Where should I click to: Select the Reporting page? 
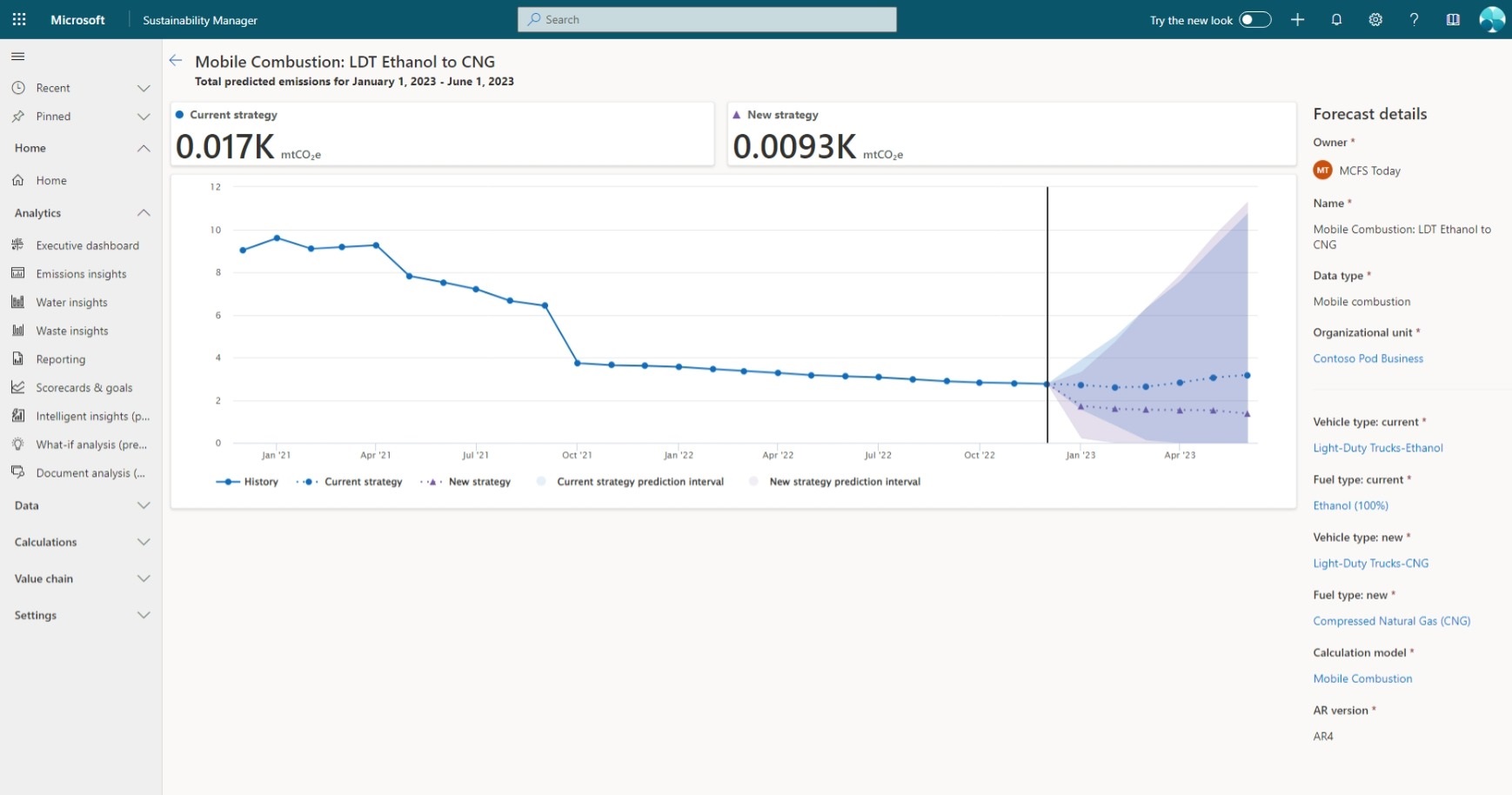[x=61, y=359]
